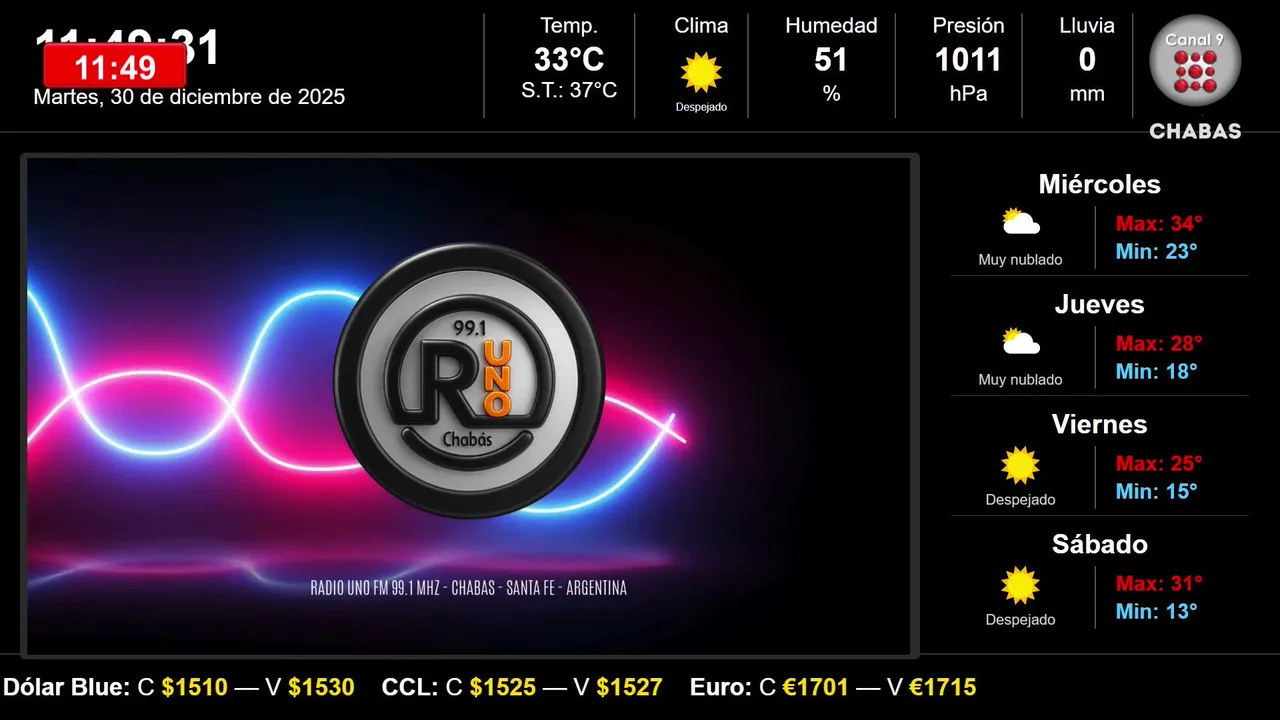Click the Miércoles forecast heading
This screenshot has width=1280, height=720.
pyautogui.click(x=1099, y=184)
